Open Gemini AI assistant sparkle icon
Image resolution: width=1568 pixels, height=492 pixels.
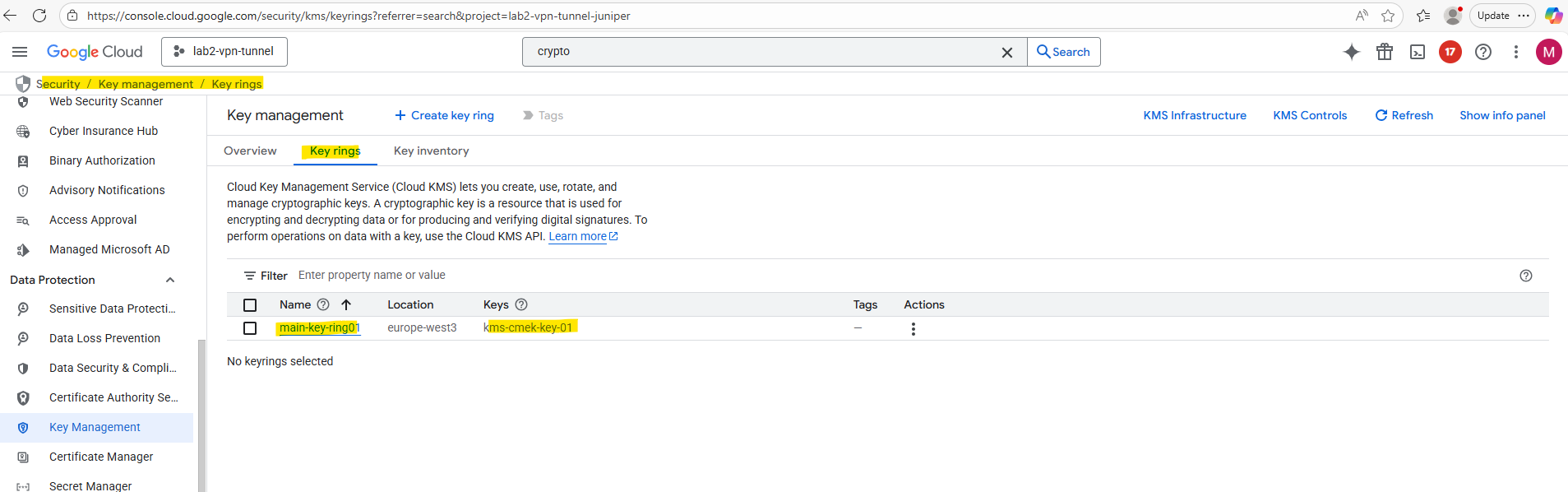(x=1352, y=52)
